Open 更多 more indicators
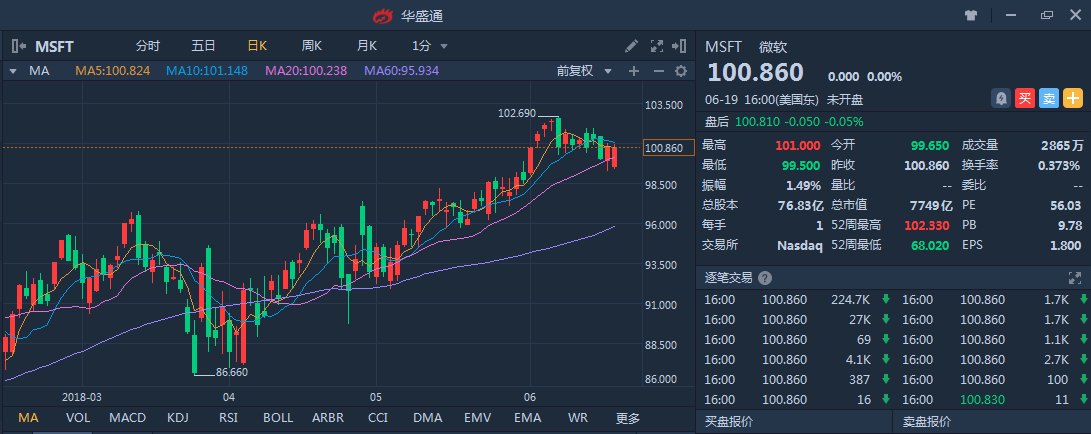Image resolution: width=1091 pixels, height=434 pixels. point(628,418)
